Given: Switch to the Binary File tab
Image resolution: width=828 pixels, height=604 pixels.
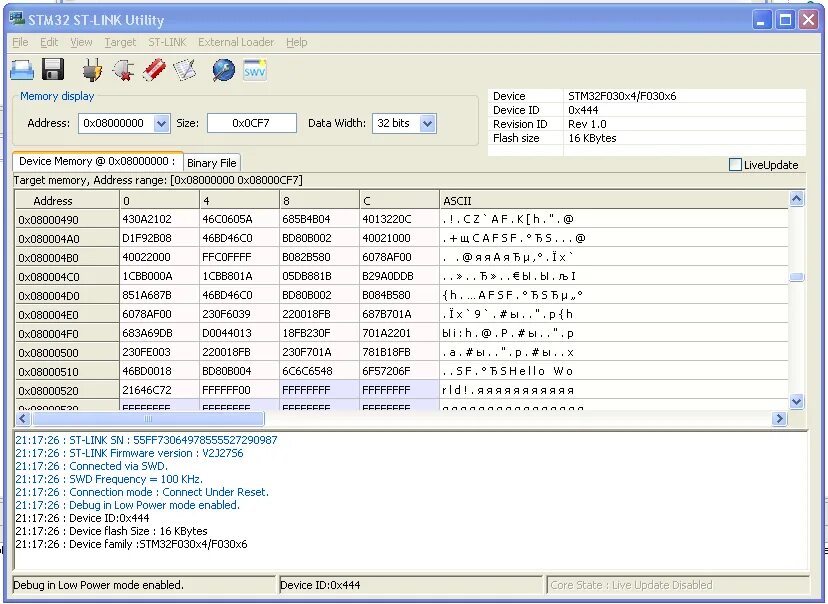Looking at the screenshot, I should [x=212, y=163].
